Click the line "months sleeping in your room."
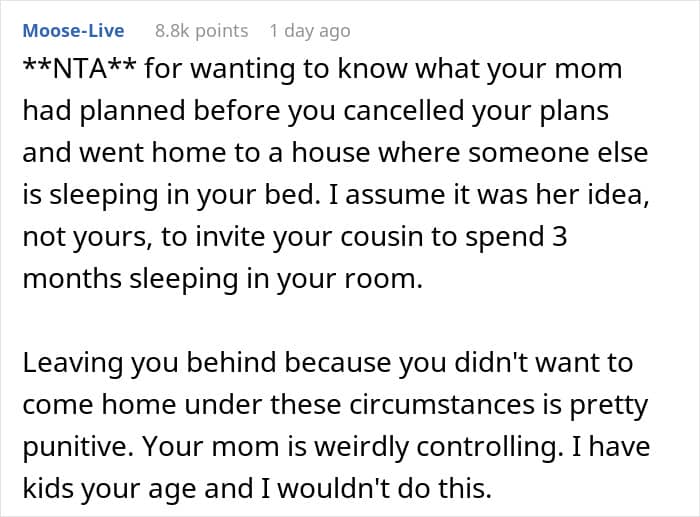Image resolution: width=700 pixels, height=517 pixels. (222, 279)
